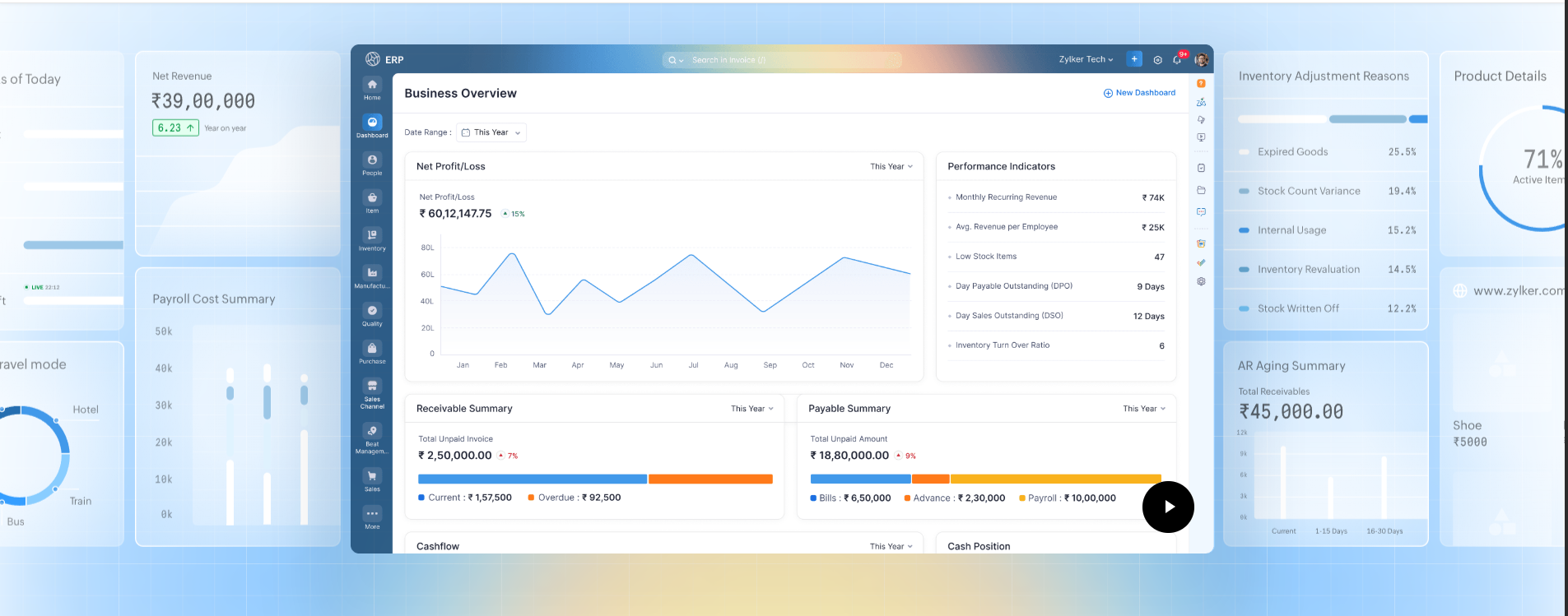Click the orange Overdue receivable bar segment

(710, 479)
